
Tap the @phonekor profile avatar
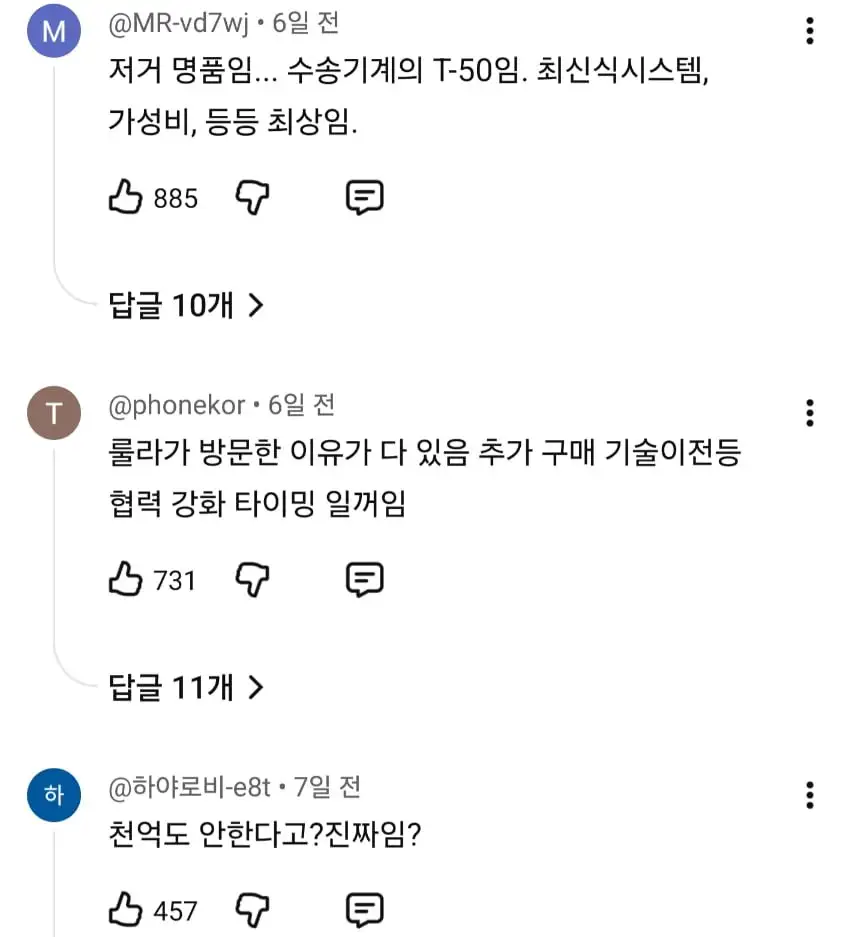pos(54,414)
